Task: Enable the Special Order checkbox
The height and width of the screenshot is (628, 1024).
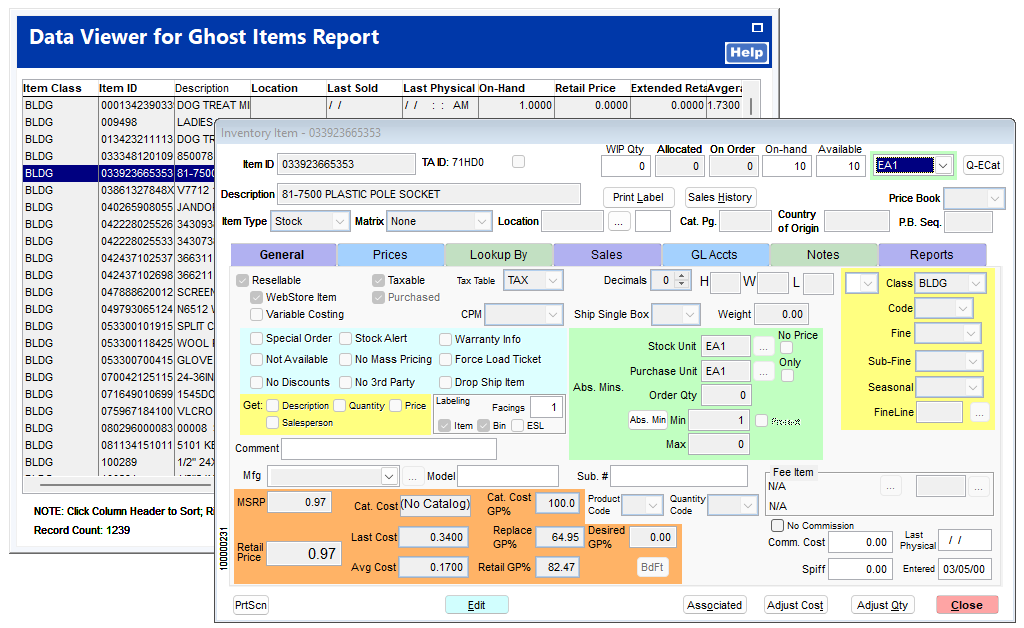Action: tap(257, 339)
